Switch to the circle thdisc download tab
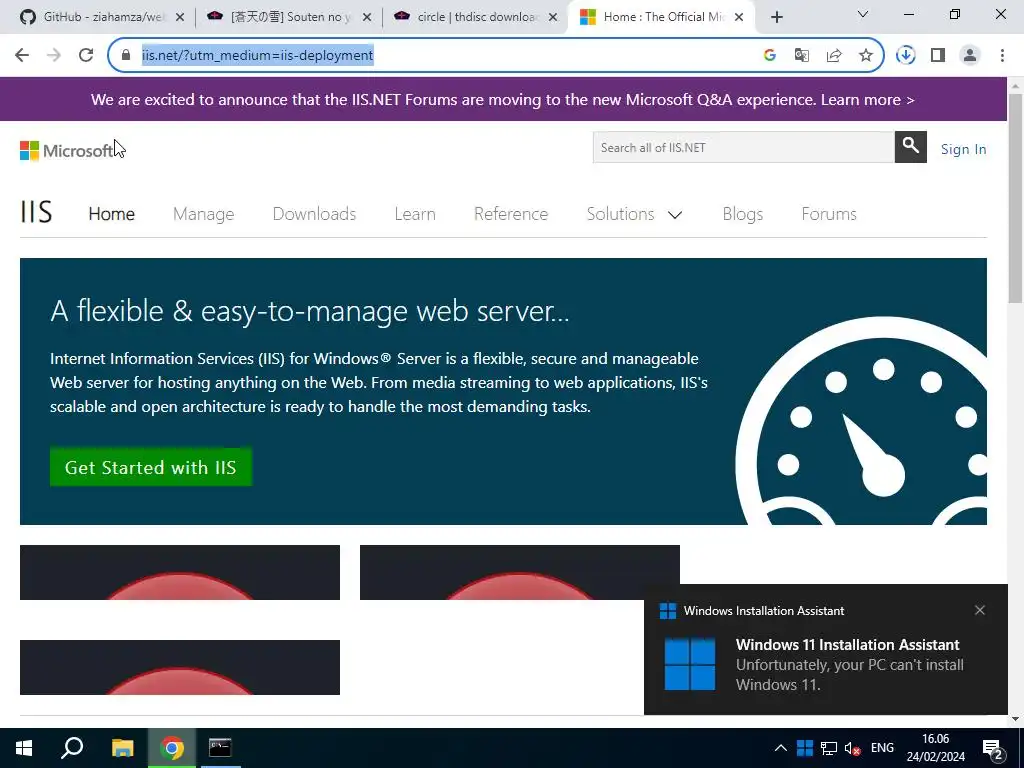The height and width of the screenshot is (768, 1024). pos(475,17)
